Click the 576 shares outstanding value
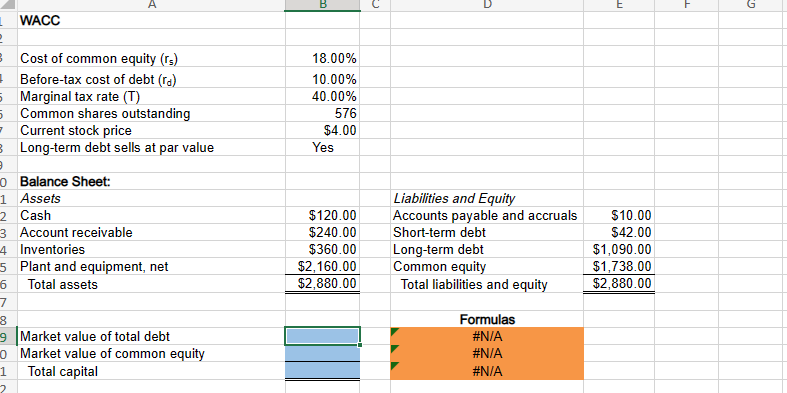 point(323,113)
